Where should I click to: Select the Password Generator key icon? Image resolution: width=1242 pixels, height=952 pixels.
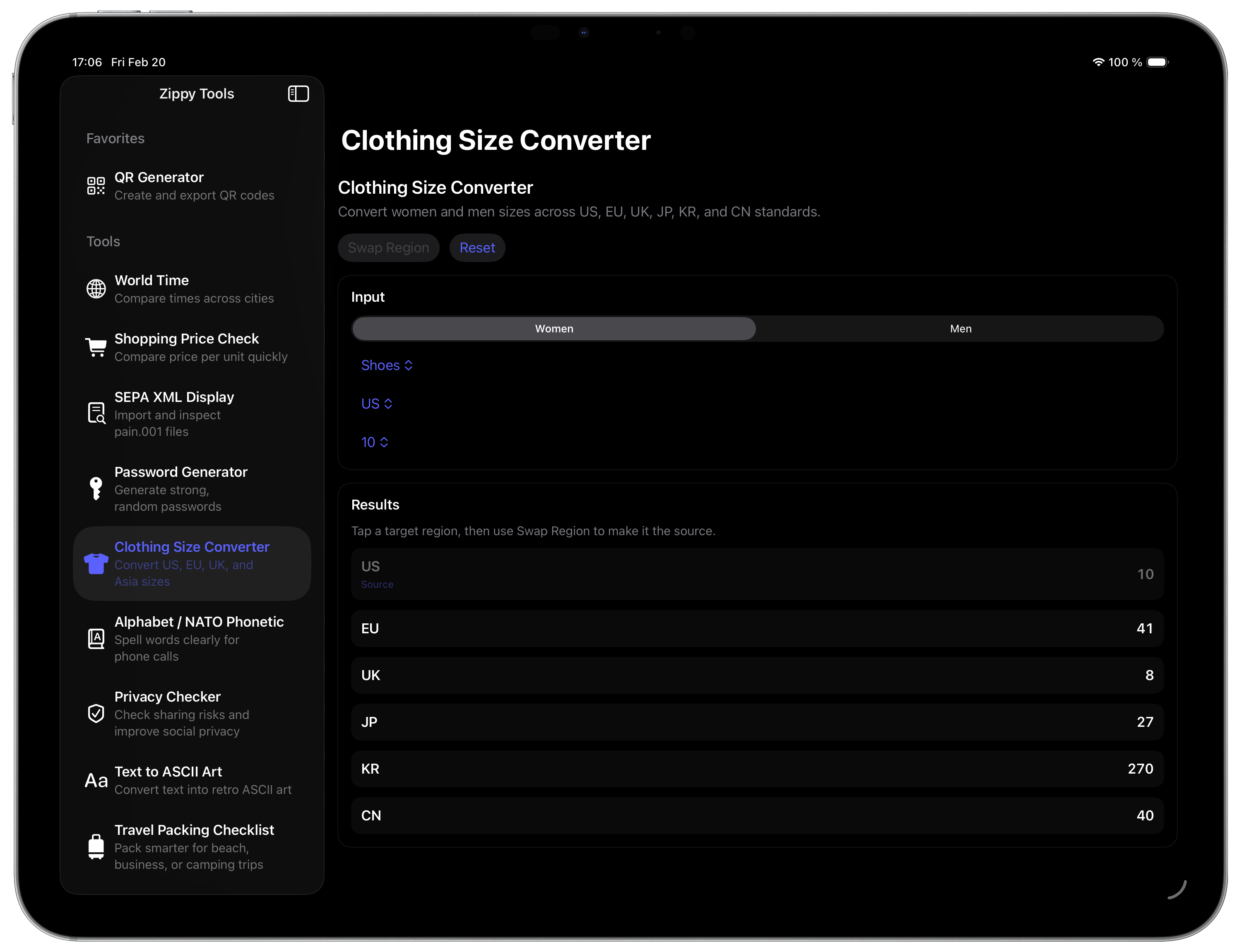(96, 488)
